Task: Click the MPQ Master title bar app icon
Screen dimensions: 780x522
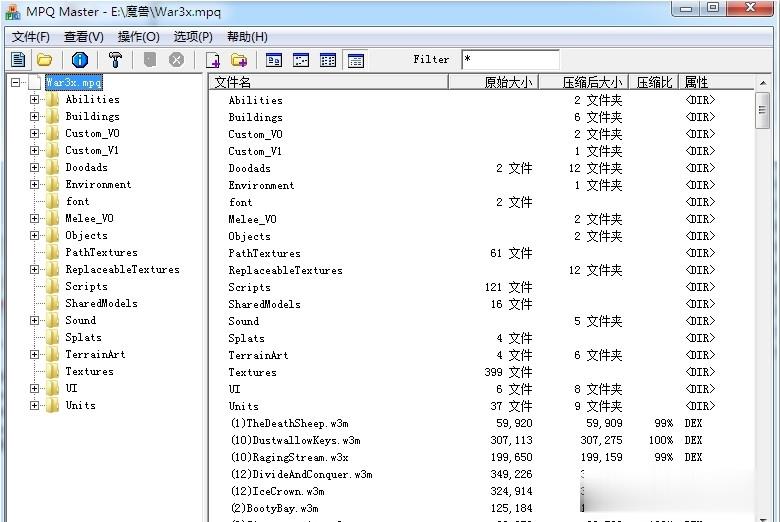Action: [x=12, y=11]
